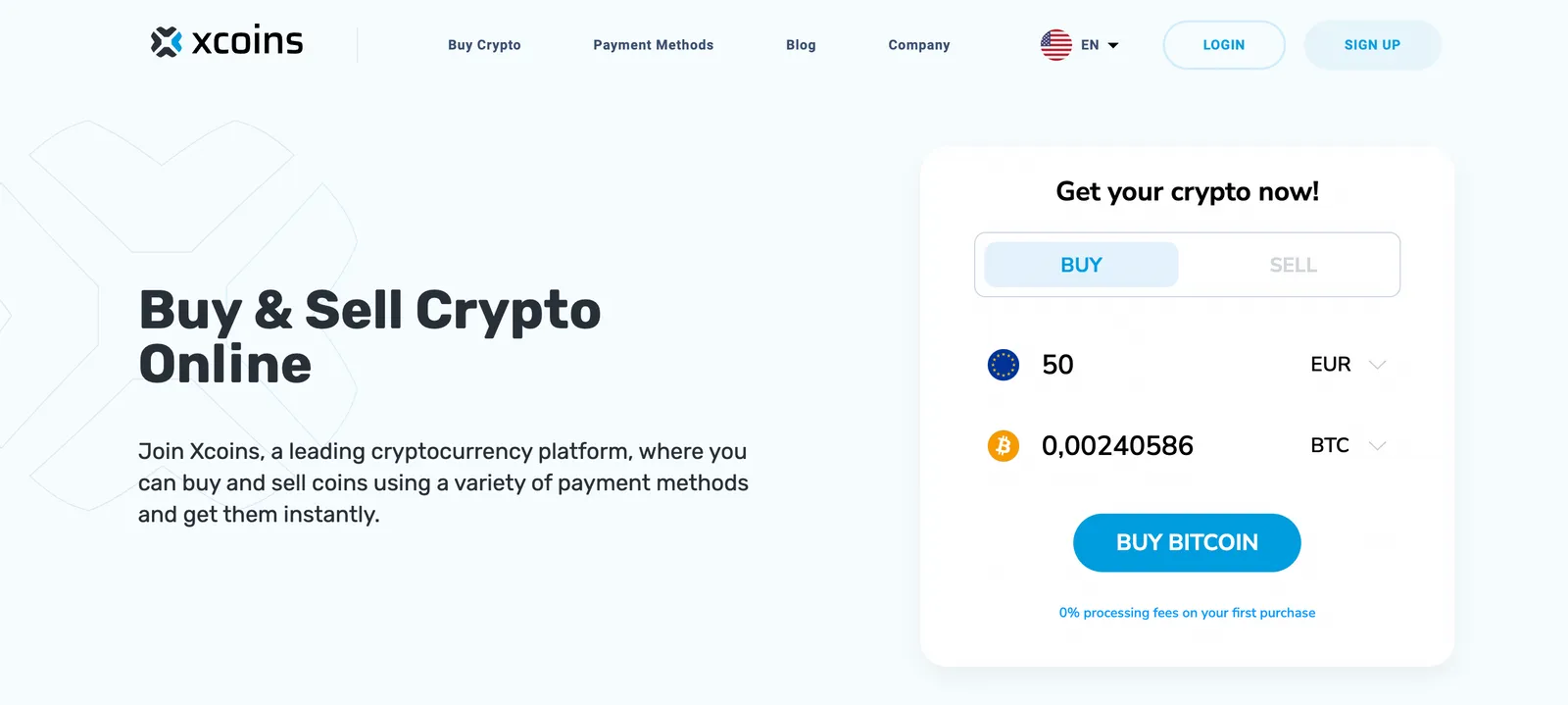
Task: Click the LOGIN button
Action: [x=1224, y=45]
